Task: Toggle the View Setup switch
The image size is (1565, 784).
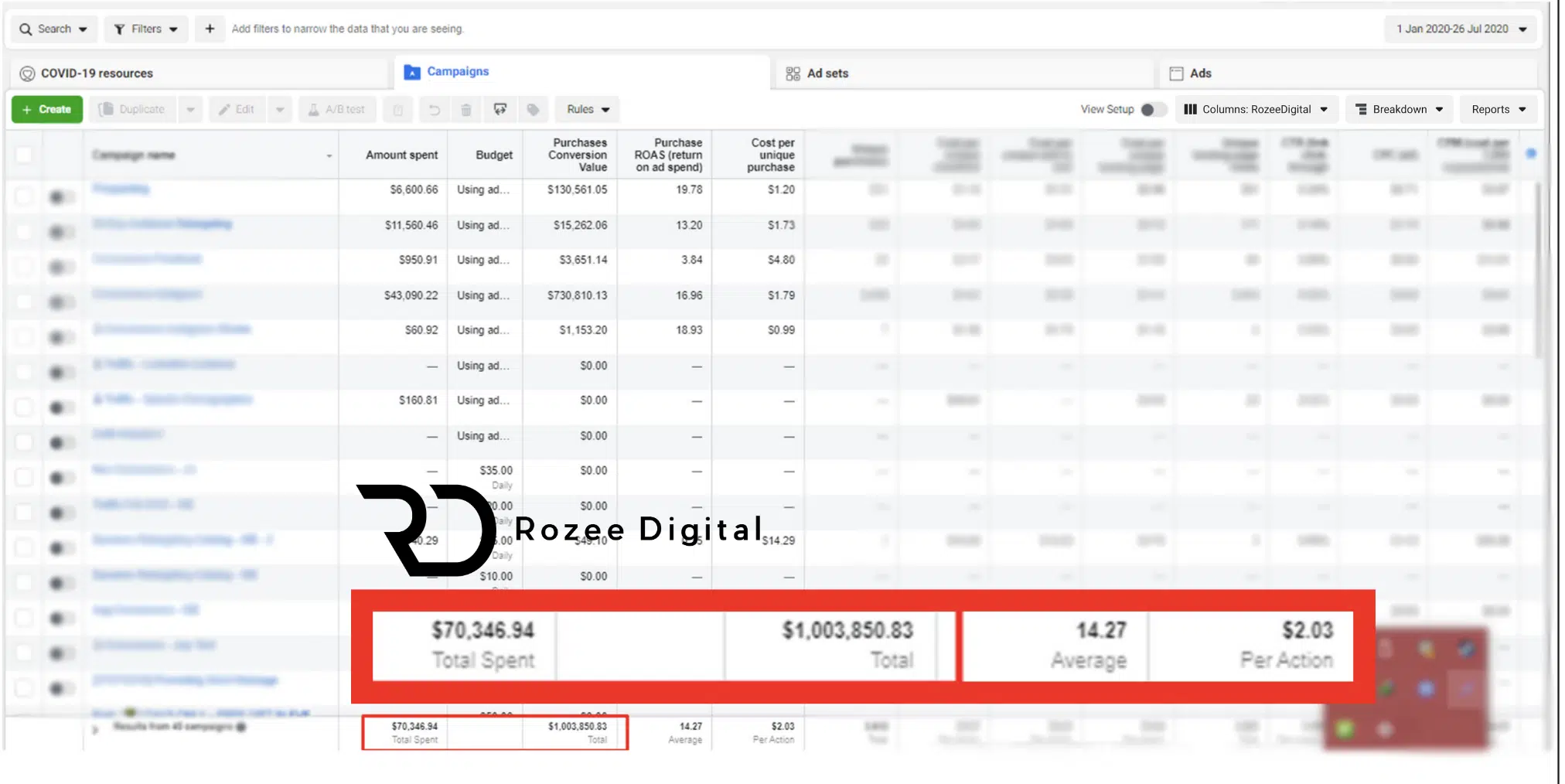Action: coord(1152,110)
